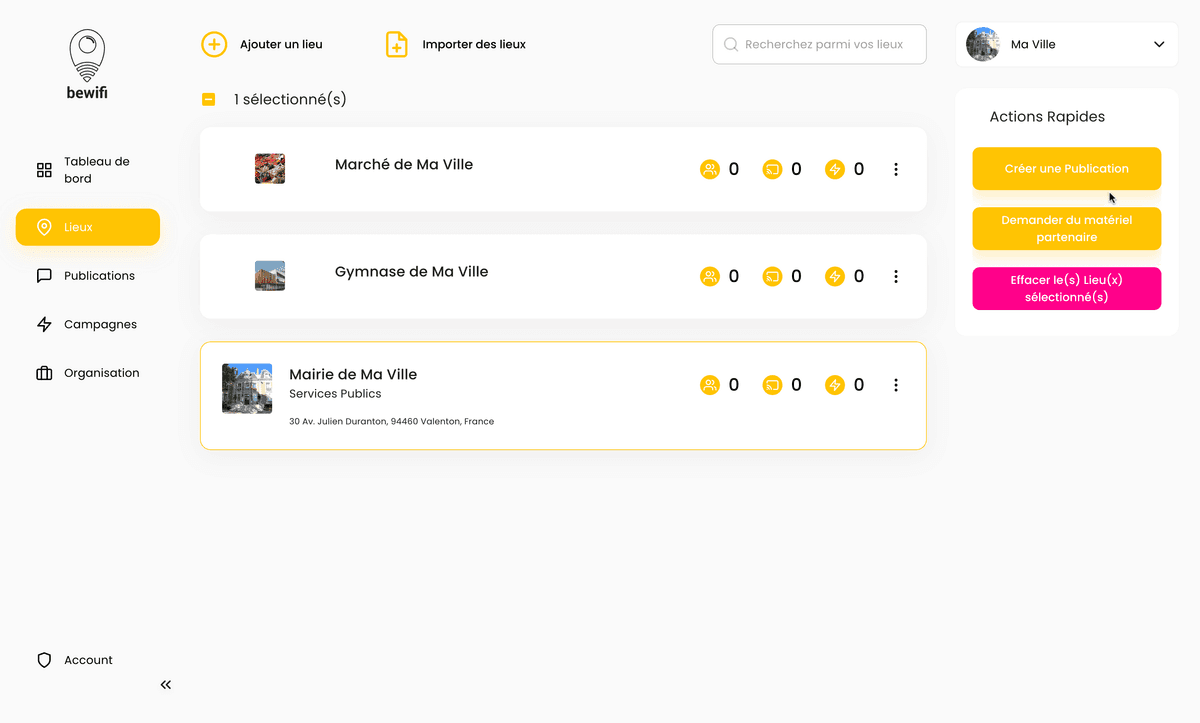Click the lightning campaigns icon on Mairie de Ma Ville
Viewport: 1200px width, 723px height.
835,384
